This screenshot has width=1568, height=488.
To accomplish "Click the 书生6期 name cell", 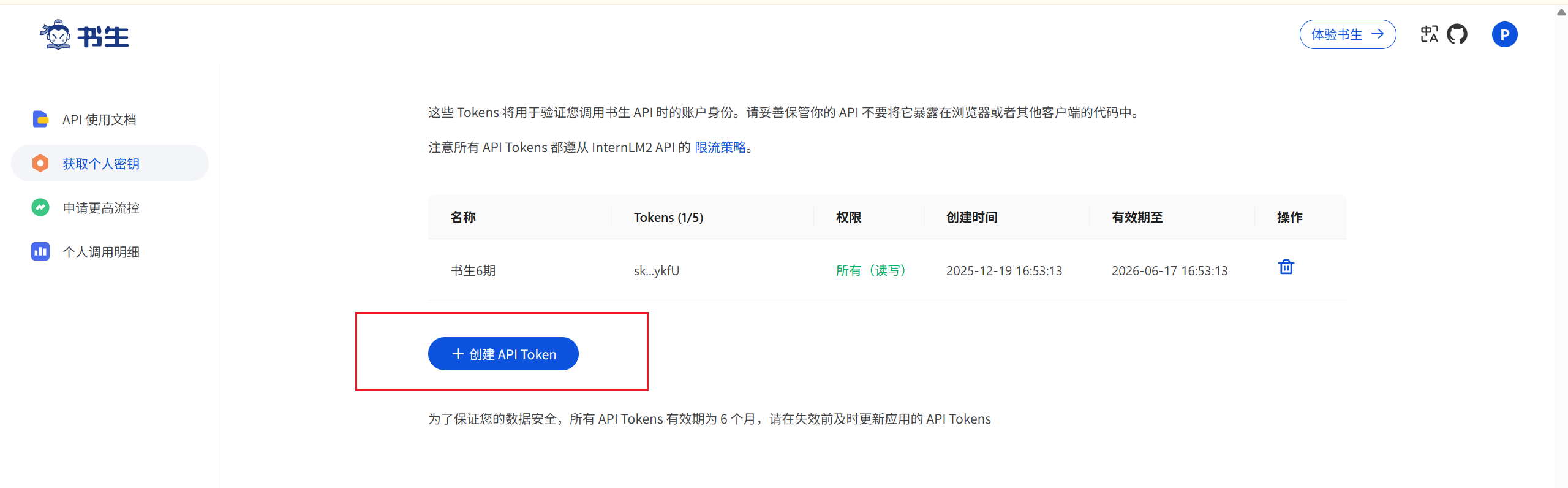I will click(x=473, y=270).
